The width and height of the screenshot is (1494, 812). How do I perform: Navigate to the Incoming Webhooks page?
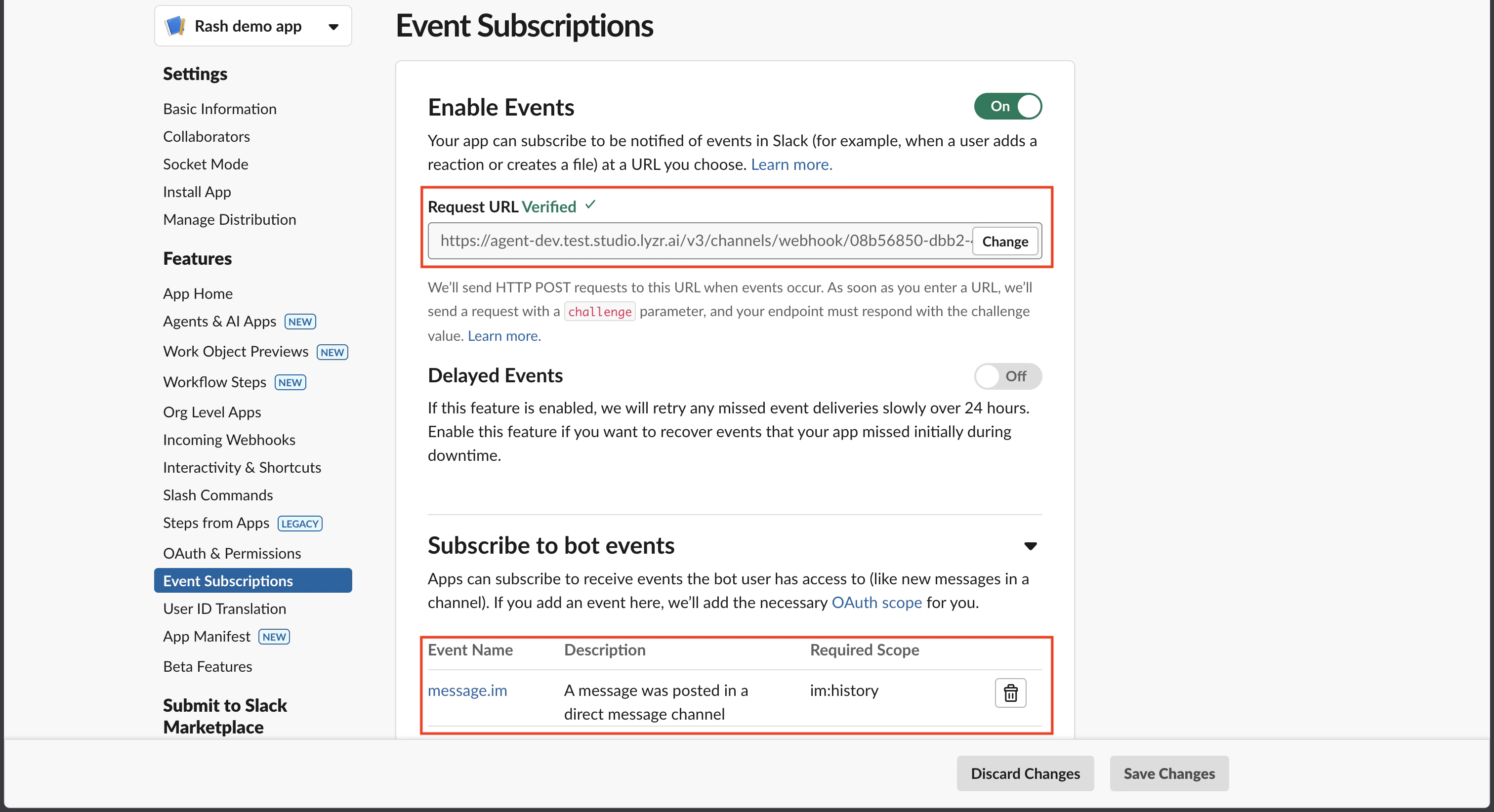click(229, 439)
